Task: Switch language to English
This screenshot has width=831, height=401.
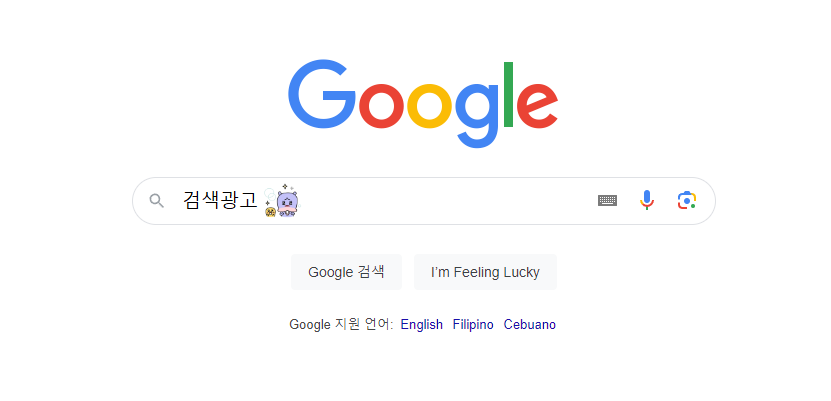Action: click(x=421, y=324)
